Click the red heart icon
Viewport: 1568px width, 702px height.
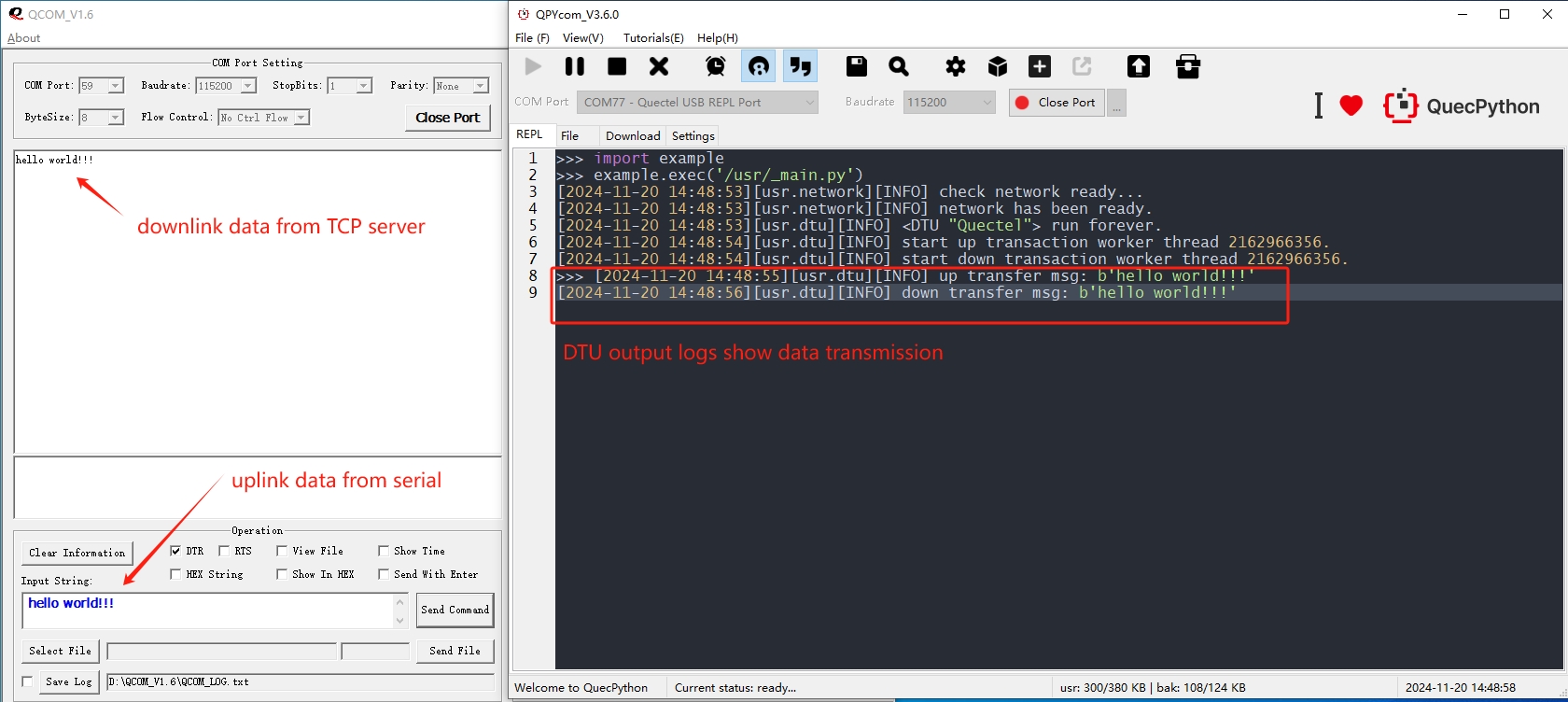pos(1351,105)
